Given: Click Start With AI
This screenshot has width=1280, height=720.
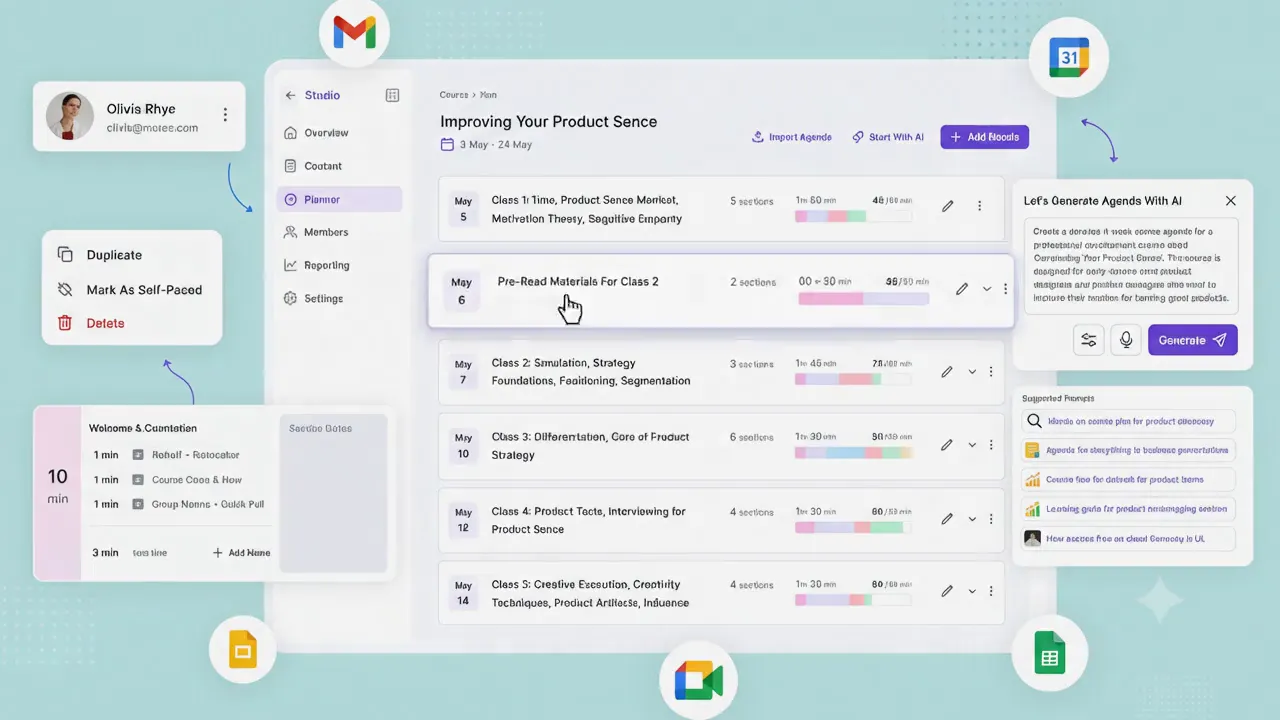Looking at the screenshot, I should pos(888,137).
